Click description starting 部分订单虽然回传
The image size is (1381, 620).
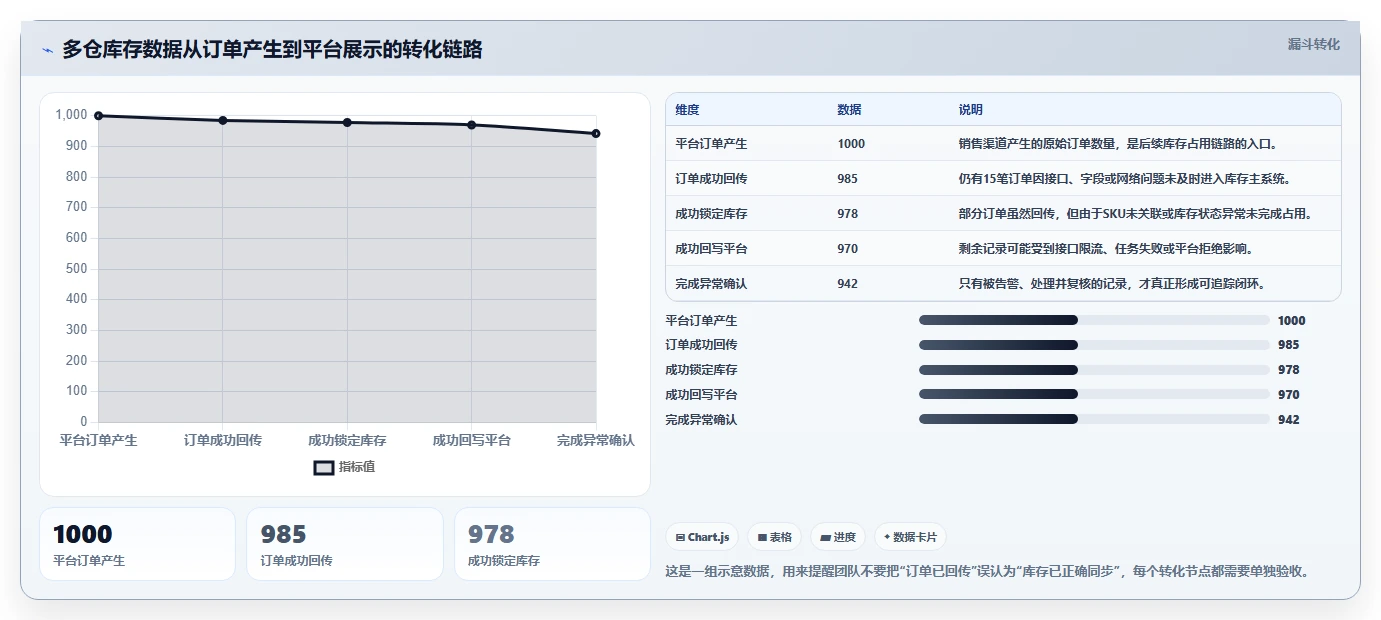click(1135, 214)
